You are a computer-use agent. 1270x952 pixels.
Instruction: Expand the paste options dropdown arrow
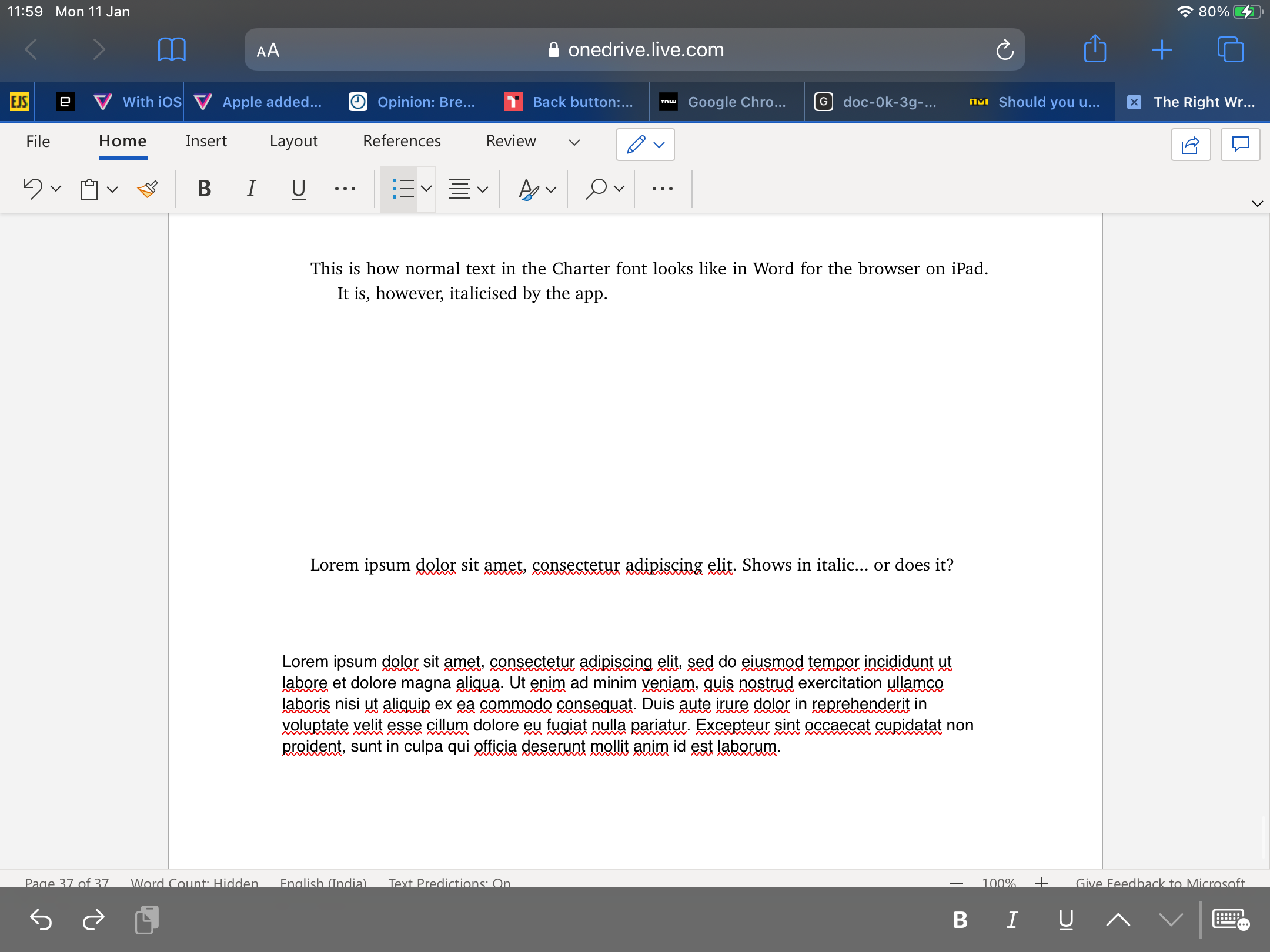(112, 189)
